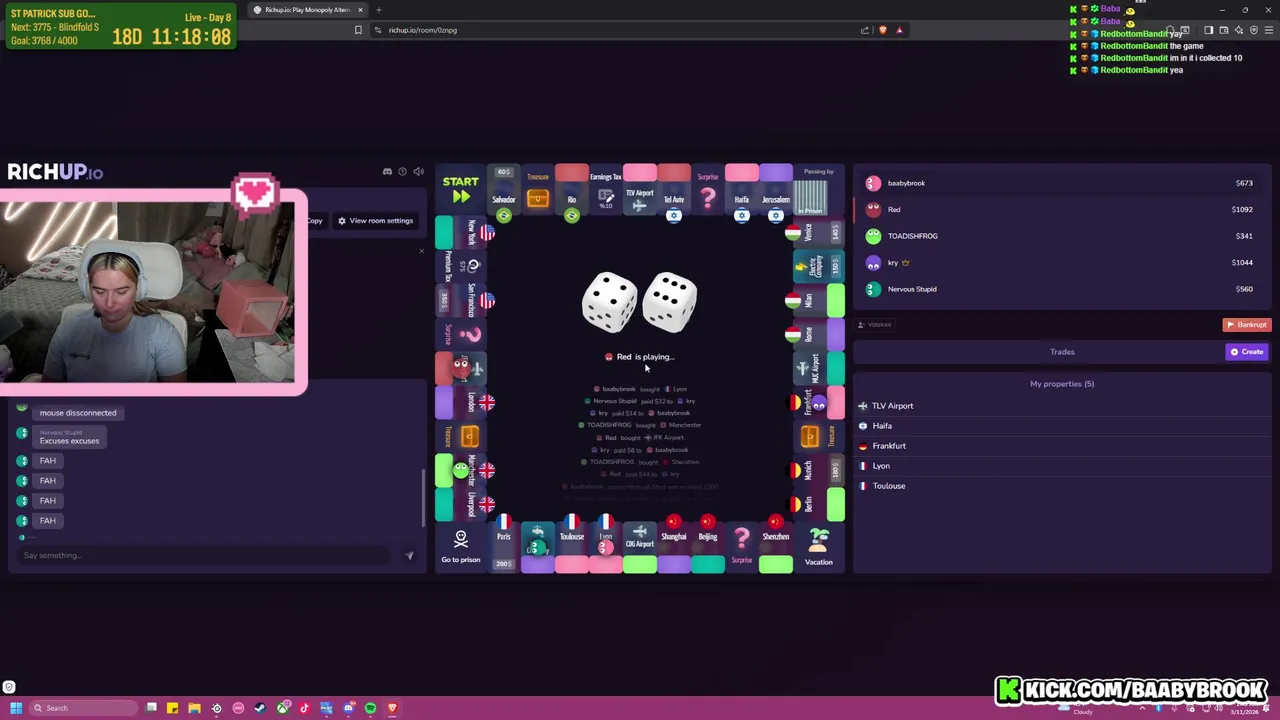Open the Windows Start menu
Viewport: 1280px width, 720px height.
[16, 708]
